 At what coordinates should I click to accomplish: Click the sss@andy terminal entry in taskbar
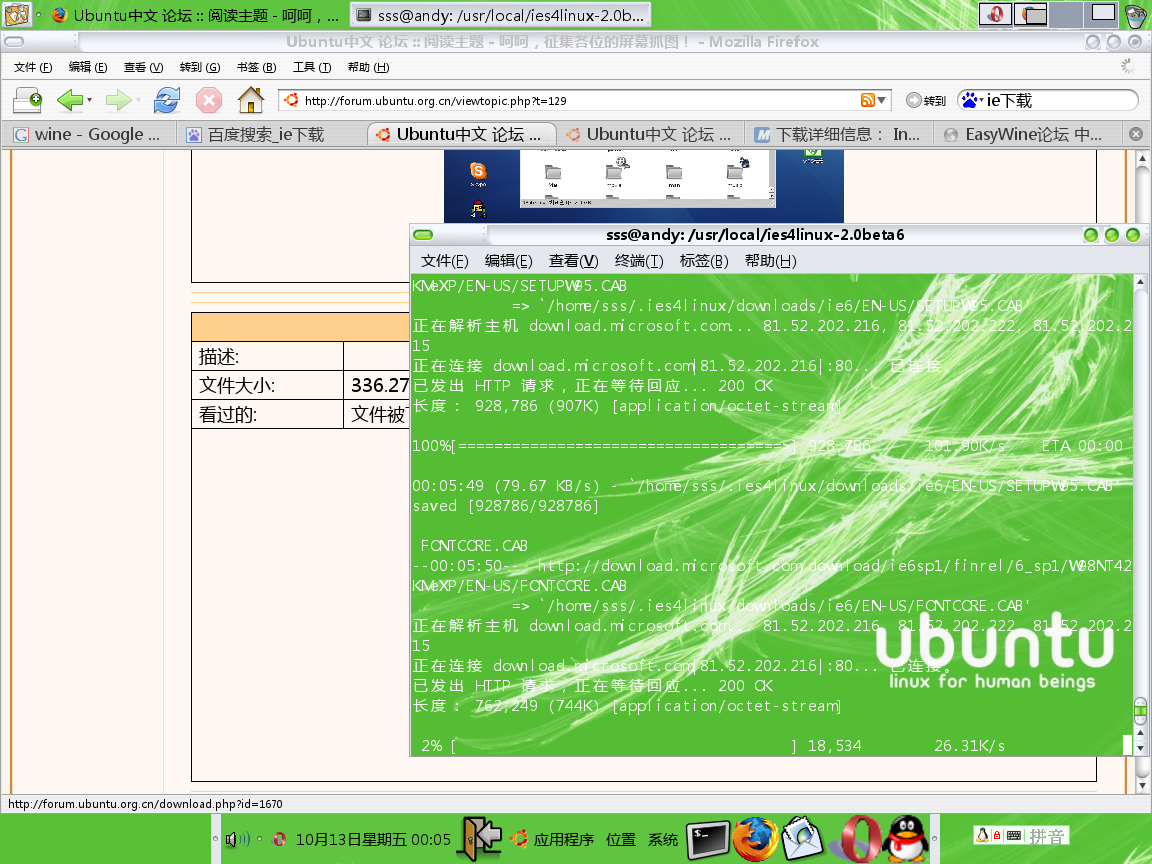click(501, 15)
